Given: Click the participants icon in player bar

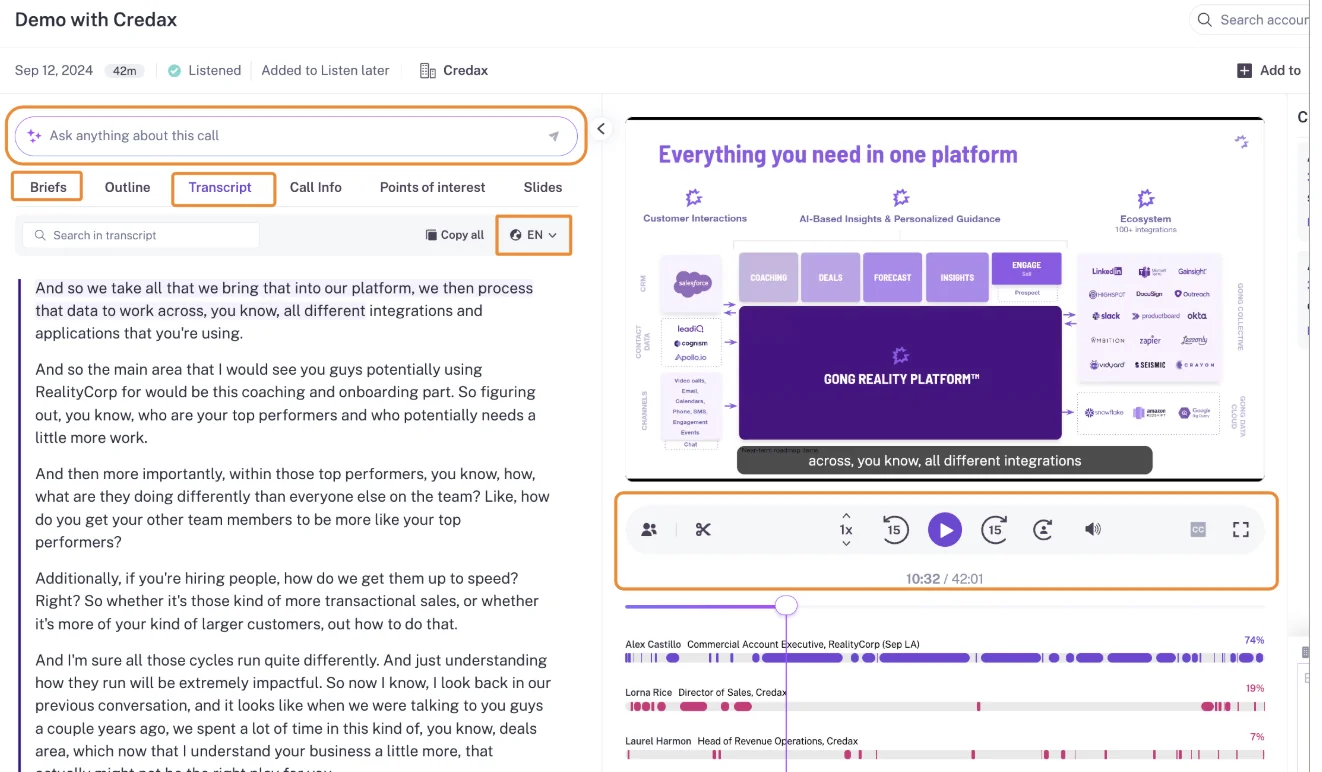Looking at the screenshot, I should pyautogui.click(x=649, y=530).
